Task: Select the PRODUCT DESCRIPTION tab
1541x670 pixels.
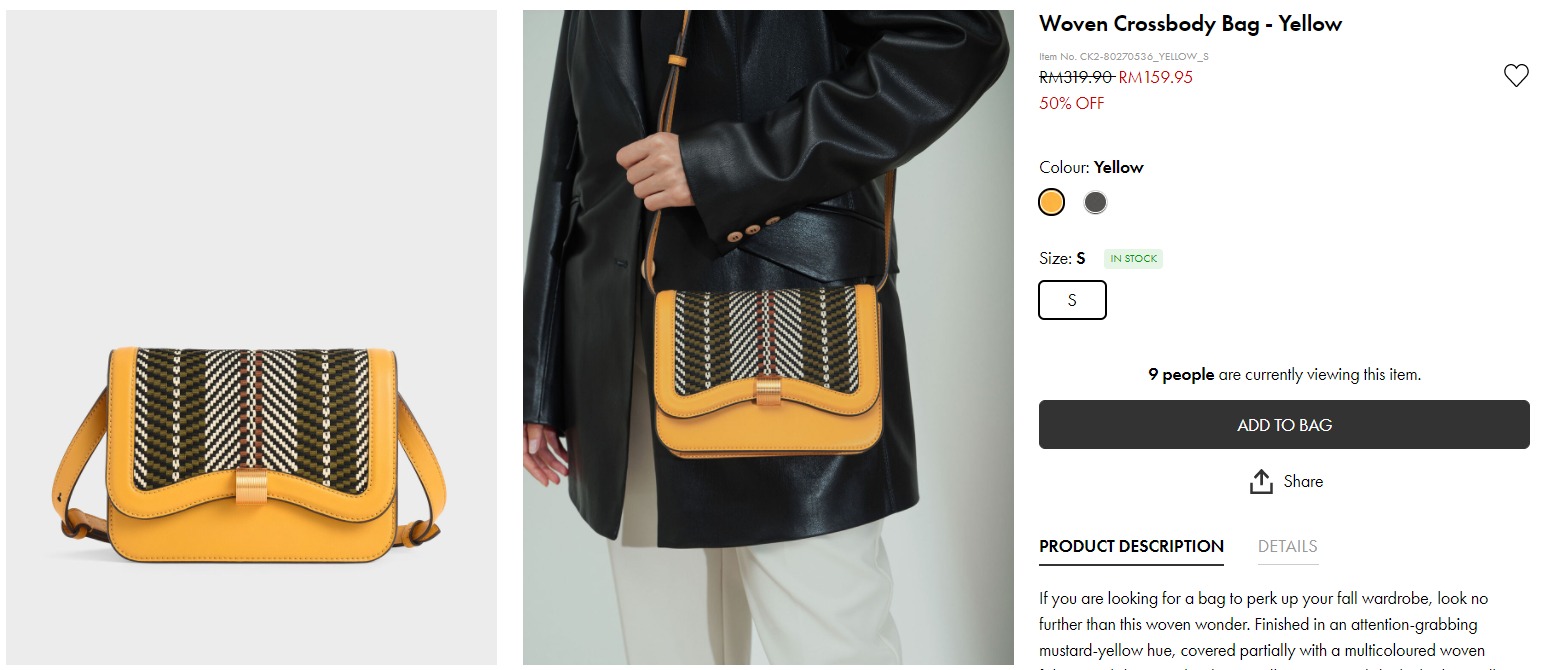Action: pos(1131,546)
